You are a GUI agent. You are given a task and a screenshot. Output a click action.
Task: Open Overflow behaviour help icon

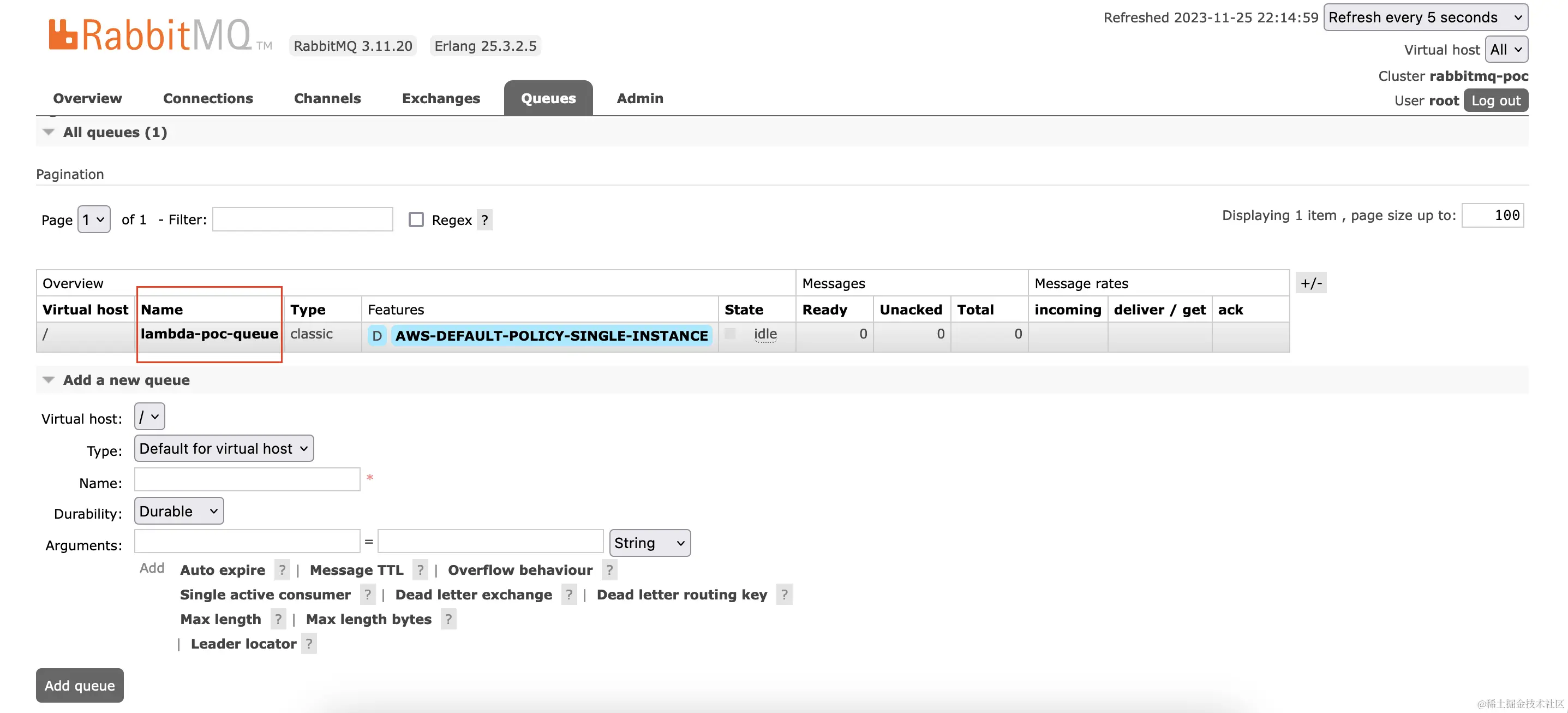click(x=609, y=570)
